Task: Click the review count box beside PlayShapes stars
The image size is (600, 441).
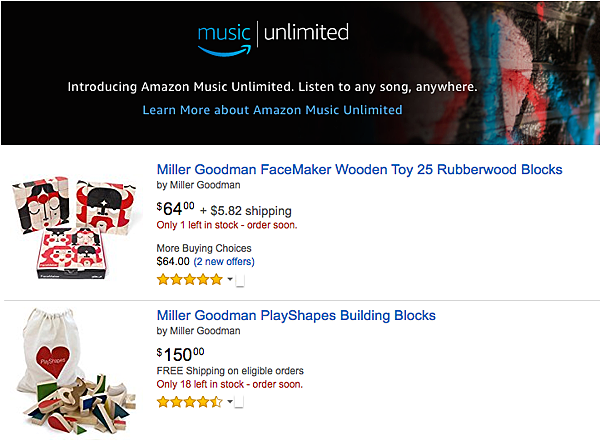Action: pos(239,402)
